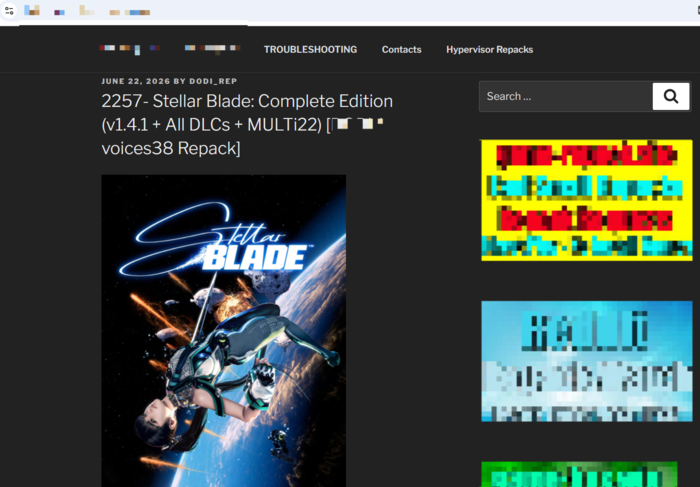This screenshot has width=700, height=487.
Task: Click the green sidebar banner
Action: click(x=579, y=475)
